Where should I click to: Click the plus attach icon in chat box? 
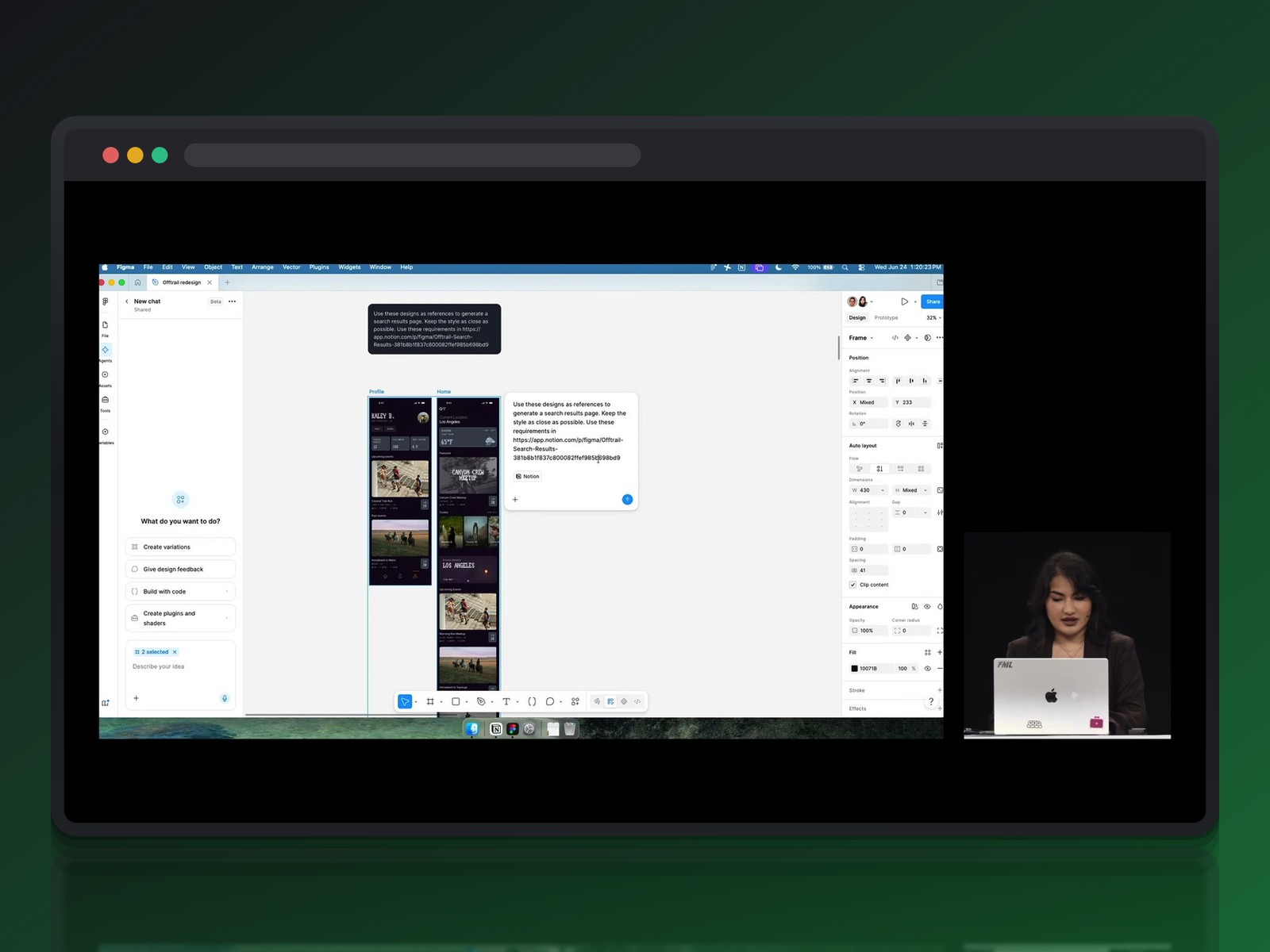point(136,698)
